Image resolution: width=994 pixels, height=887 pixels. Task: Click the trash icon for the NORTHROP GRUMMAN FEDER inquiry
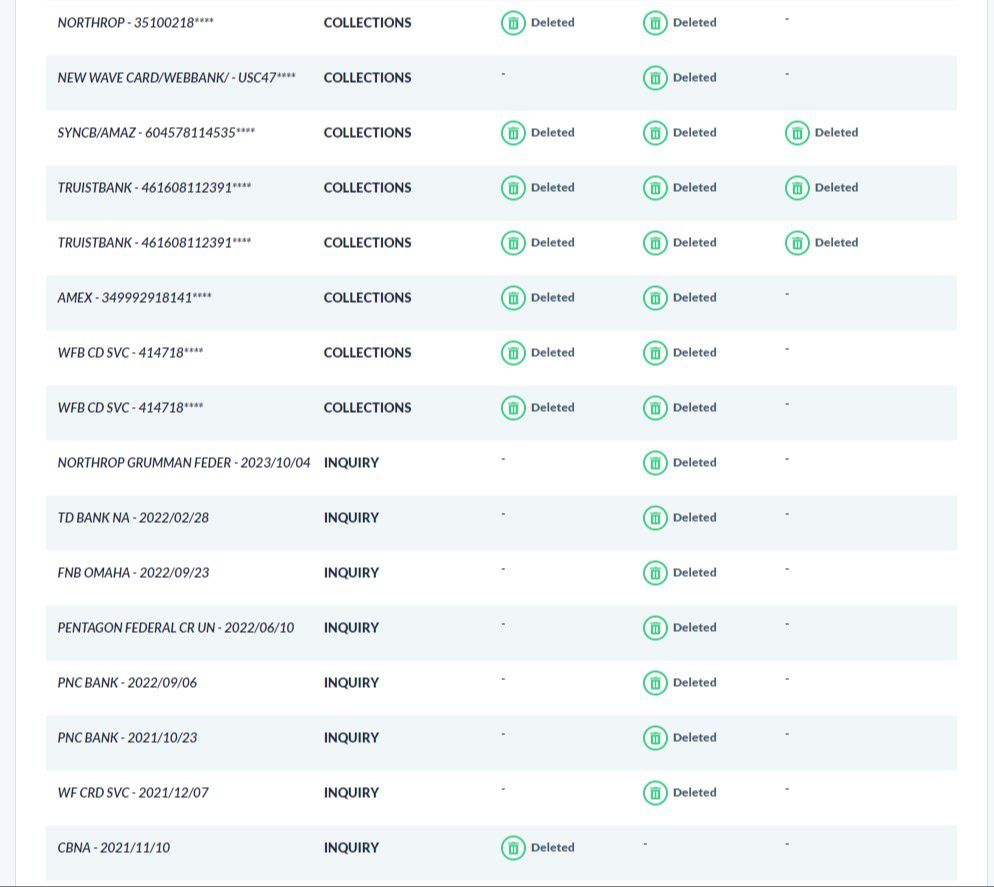tap(655, 463)
